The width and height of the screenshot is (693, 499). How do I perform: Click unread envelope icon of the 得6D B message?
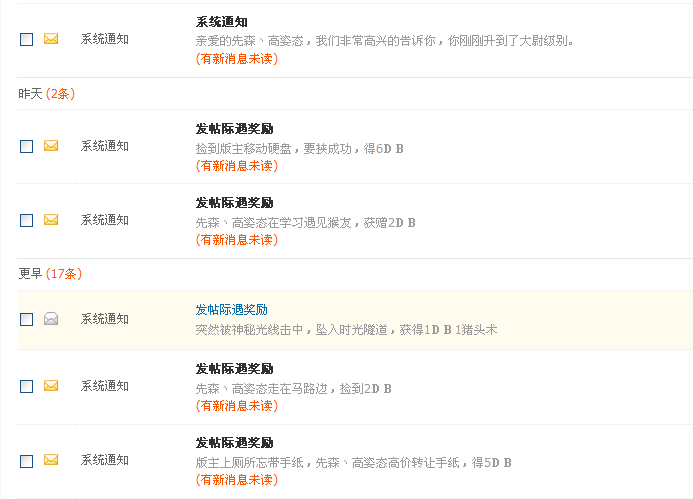pyautogui.click(x=51, y=146)
